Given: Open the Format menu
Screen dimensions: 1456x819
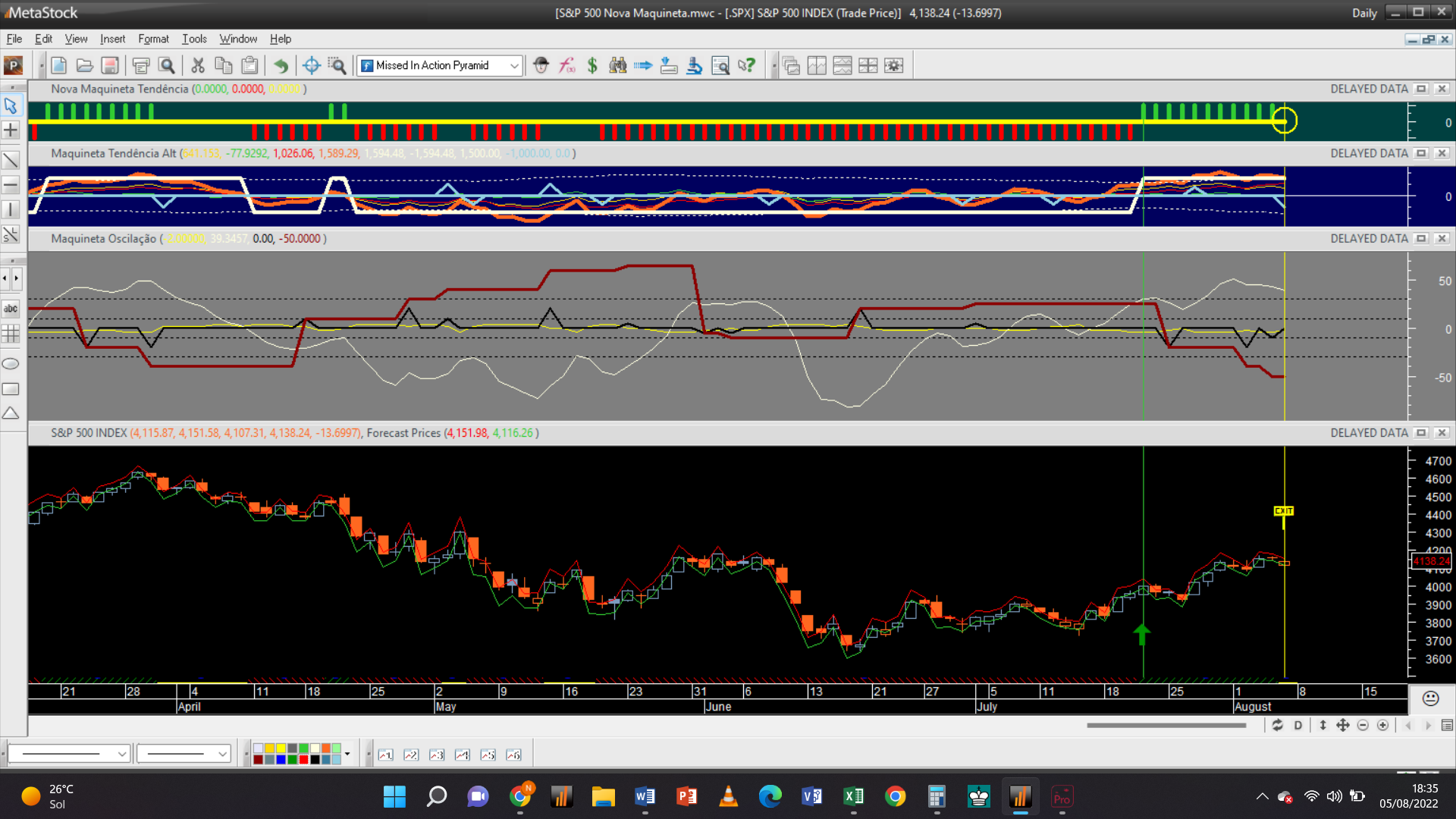Looking at the screenshot, I should click(153, 39).
